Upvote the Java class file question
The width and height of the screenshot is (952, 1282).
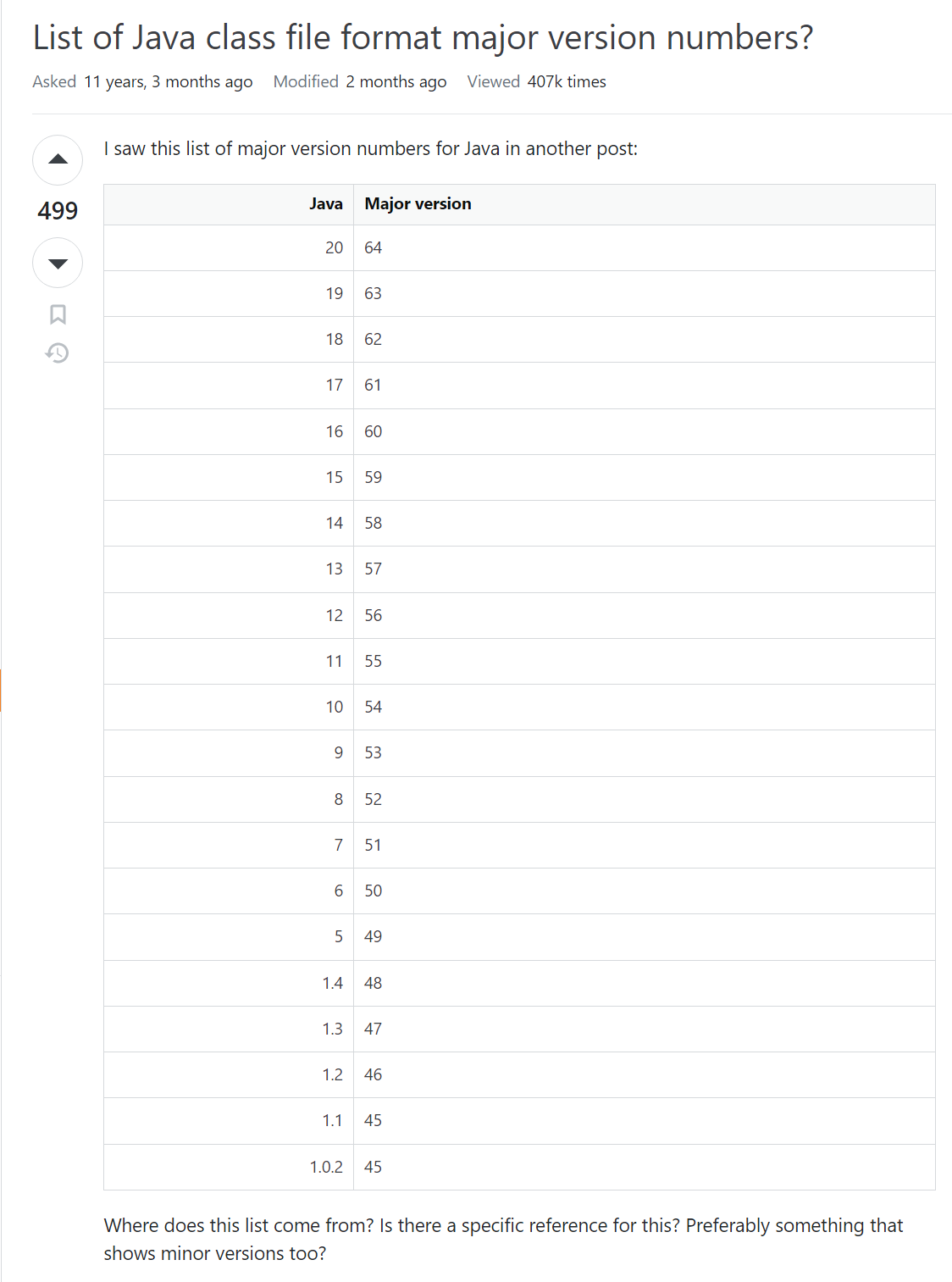coord(58,159)
